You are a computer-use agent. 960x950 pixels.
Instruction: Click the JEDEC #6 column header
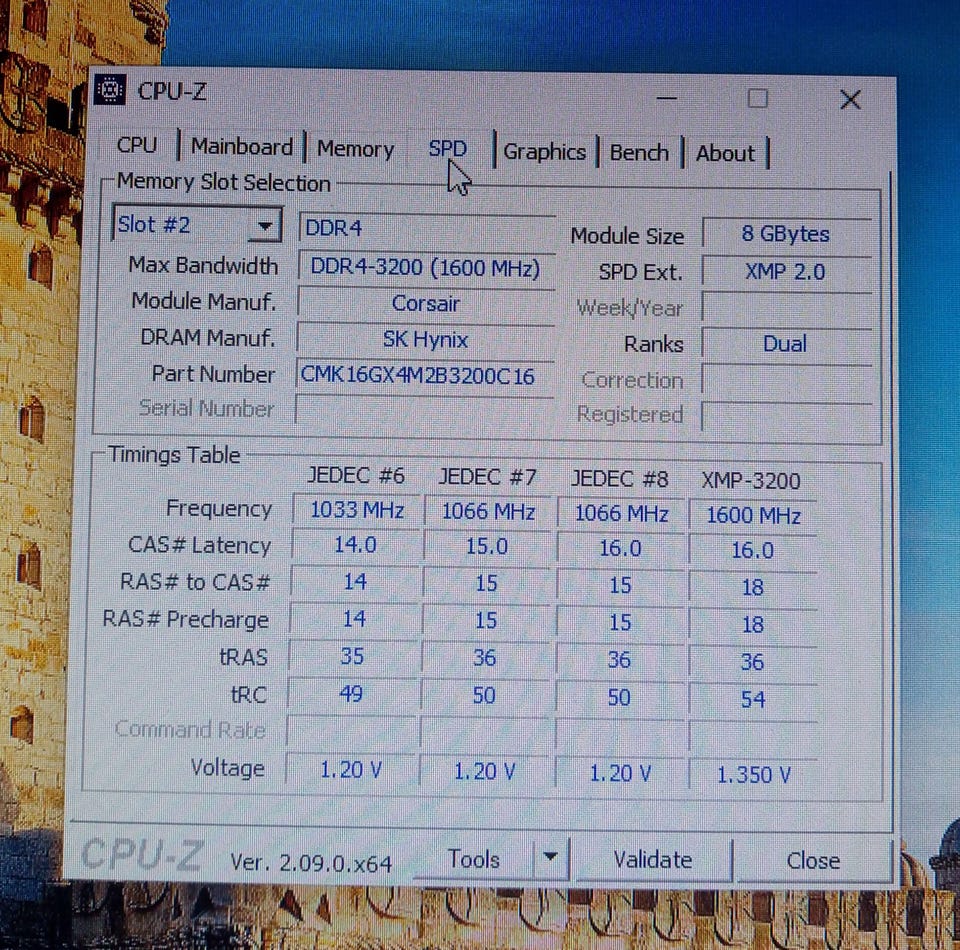pos(356,476)
